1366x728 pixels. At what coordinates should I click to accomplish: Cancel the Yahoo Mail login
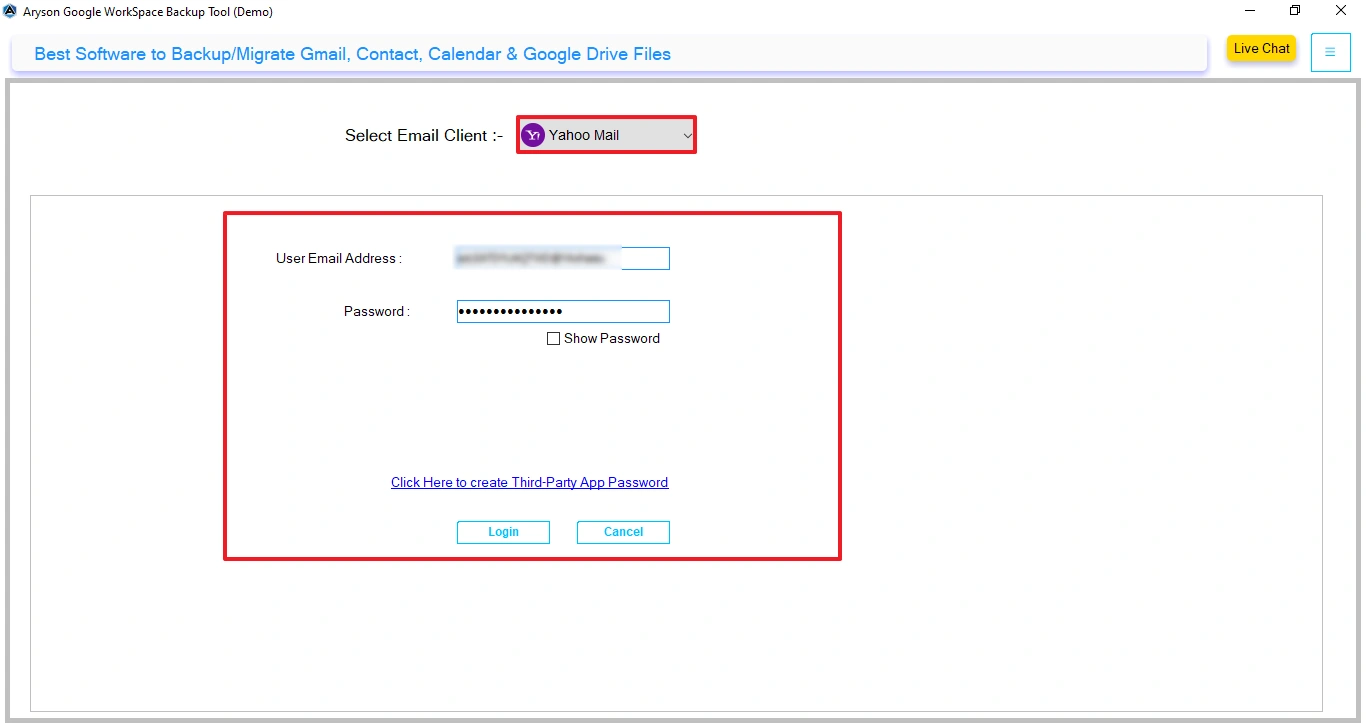(x=622, y=532)
